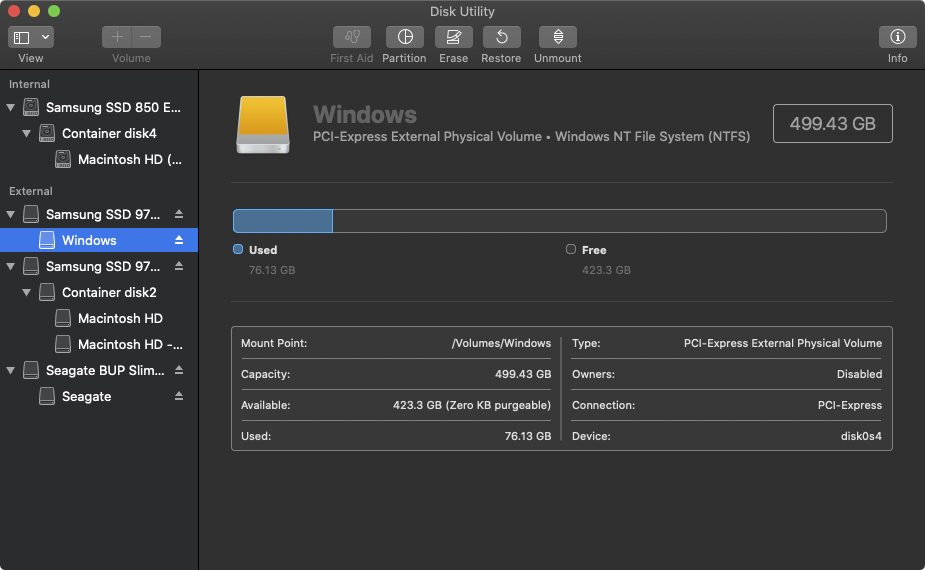Screen dimensions: 925x570
Task: Unmount the volume using toolbar icon
Action: pyautogui.click(x=557, y=37)
